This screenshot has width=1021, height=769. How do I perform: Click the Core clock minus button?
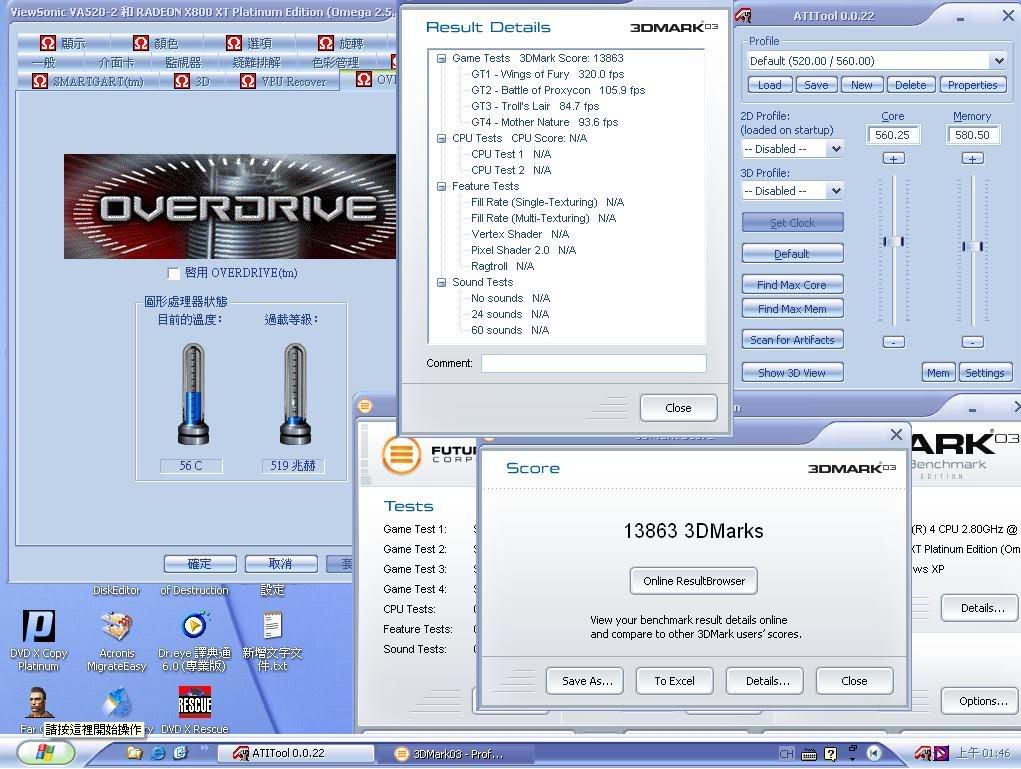(x=893, y=342)
